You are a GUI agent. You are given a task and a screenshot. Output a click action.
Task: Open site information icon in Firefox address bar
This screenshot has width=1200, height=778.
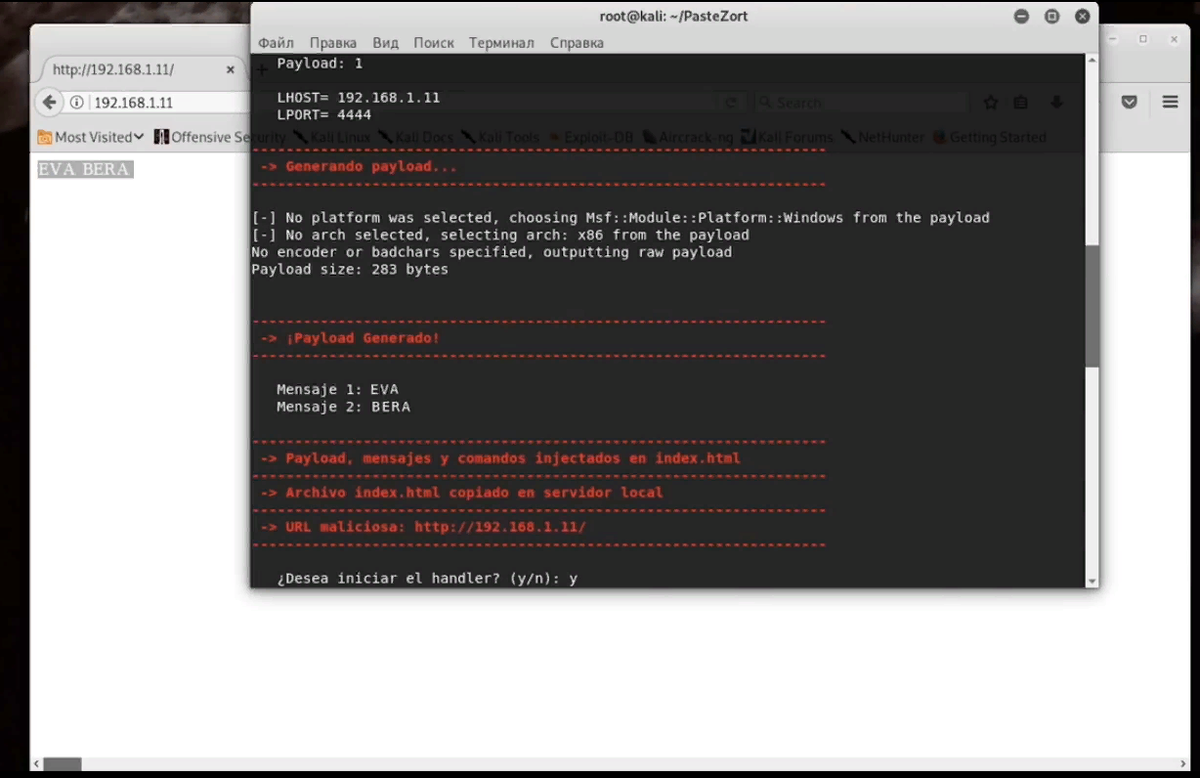tap(77, 103)
